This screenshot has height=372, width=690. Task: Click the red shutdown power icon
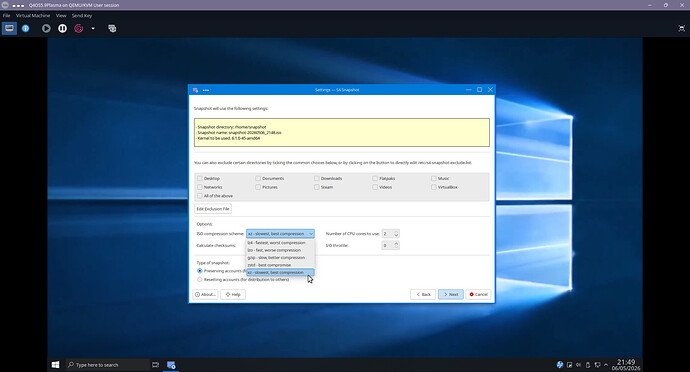click(x=79, y=29)
